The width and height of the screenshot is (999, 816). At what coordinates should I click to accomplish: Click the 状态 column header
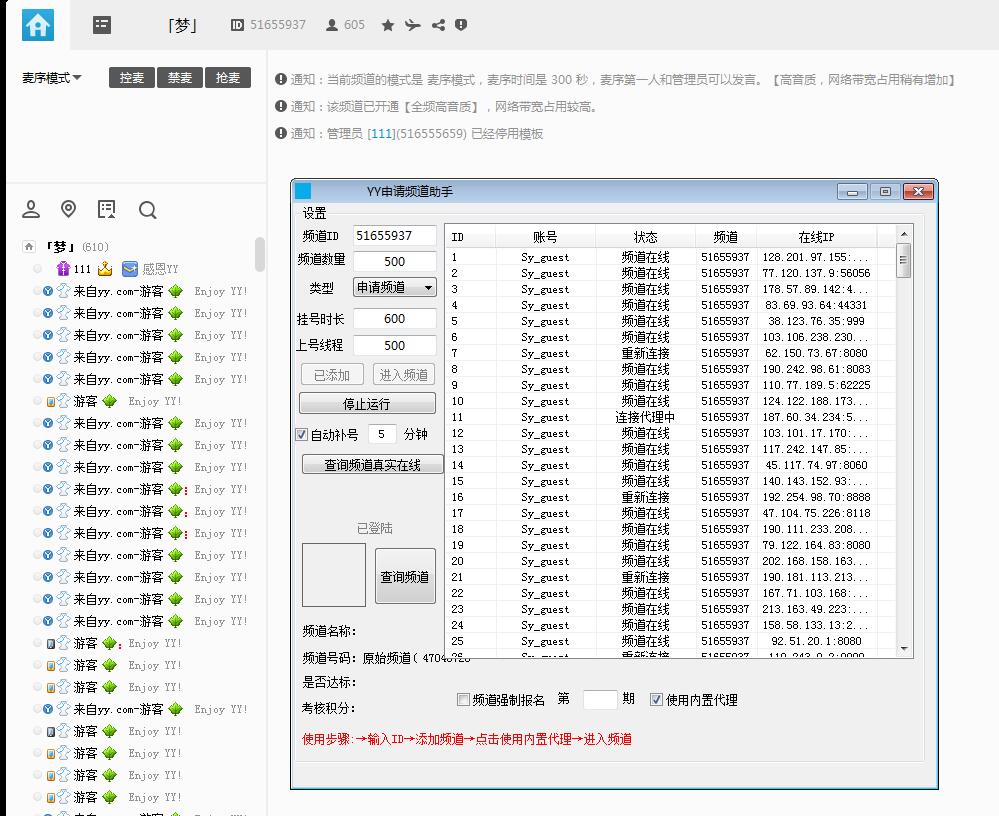(645, 237)
